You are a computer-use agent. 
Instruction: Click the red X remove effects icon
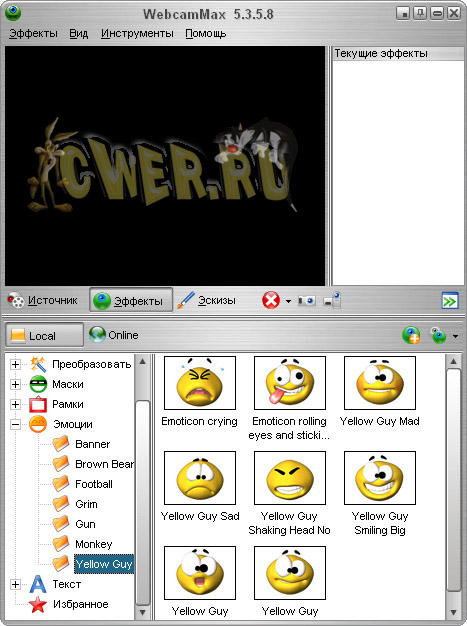271,300
